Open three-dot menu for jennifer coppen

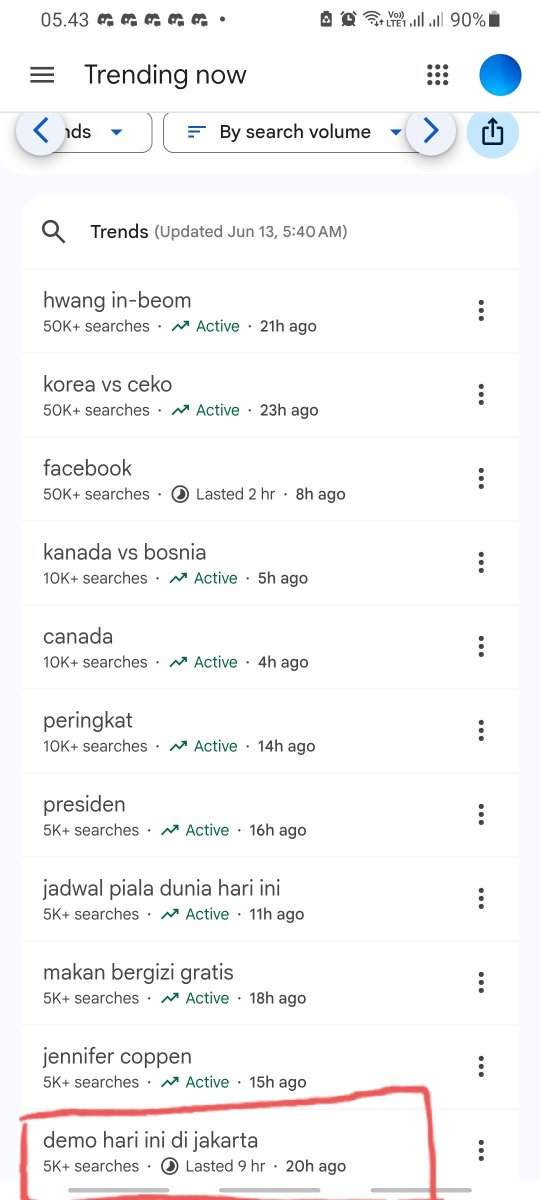481,1067
